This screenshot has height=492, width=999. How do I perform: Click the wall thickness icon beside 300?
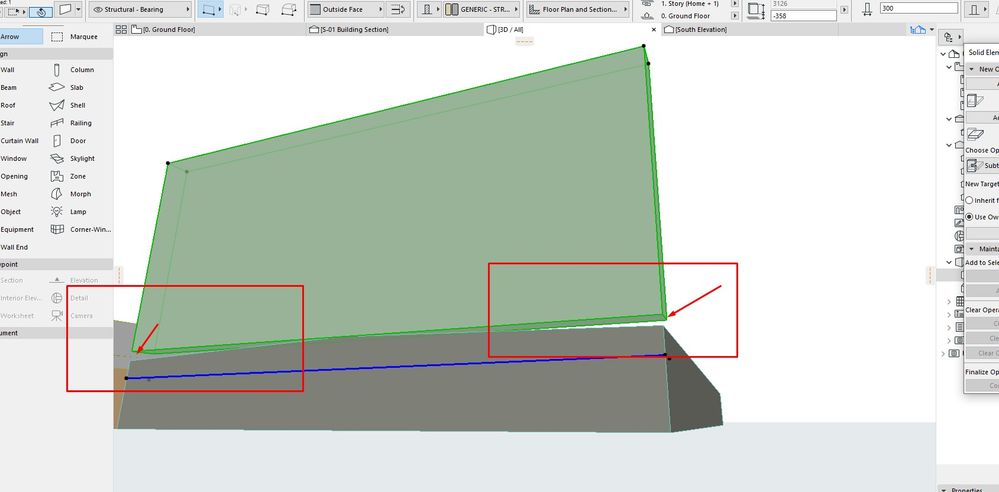tap(866, 10)
